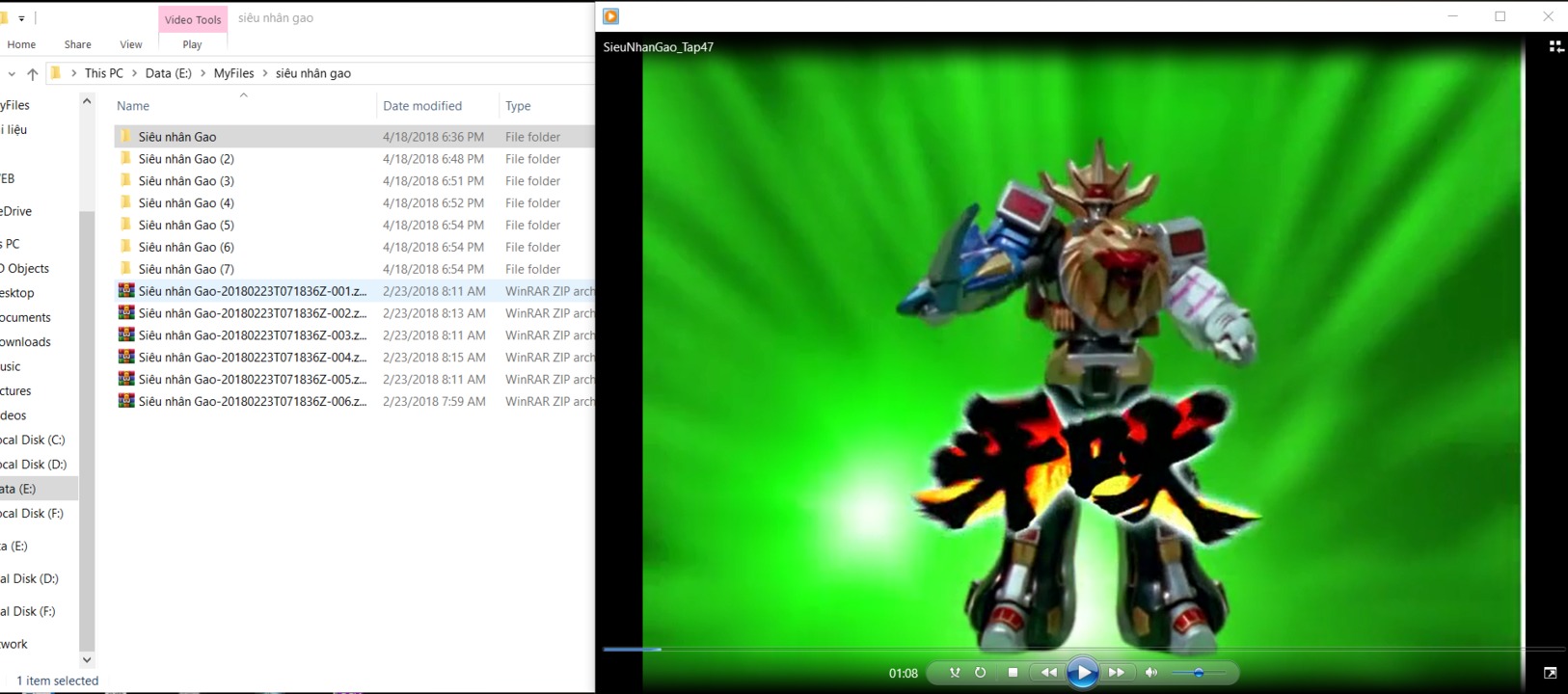Screen dimensions: 1568x694
Task: Open the View ribbon tab
Action: click(131, 44)
